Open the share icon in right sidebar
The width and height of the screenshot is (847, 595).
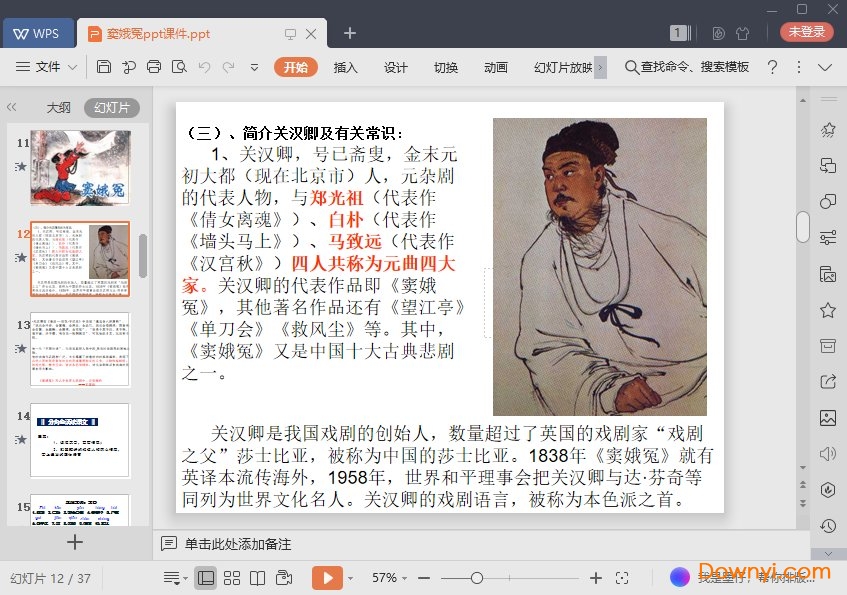click(x=827, y=381)
